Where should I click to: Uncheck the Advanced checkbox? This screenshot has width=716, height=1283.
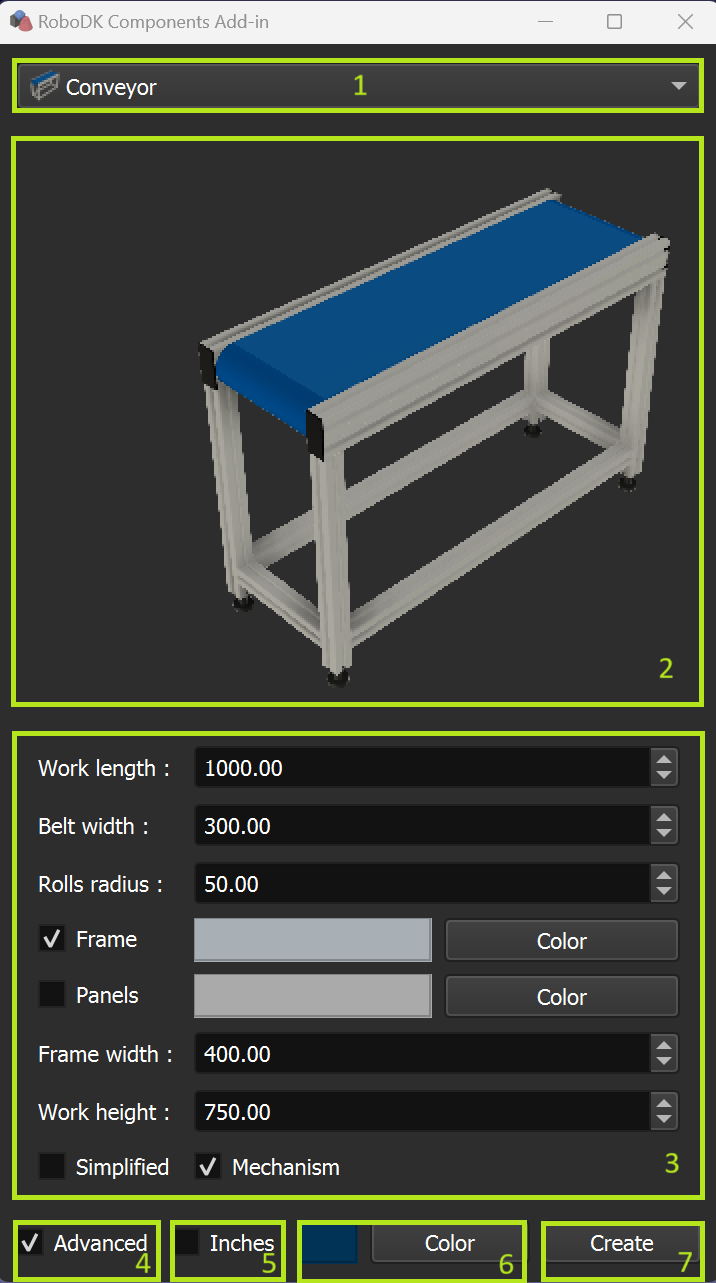31,1243
